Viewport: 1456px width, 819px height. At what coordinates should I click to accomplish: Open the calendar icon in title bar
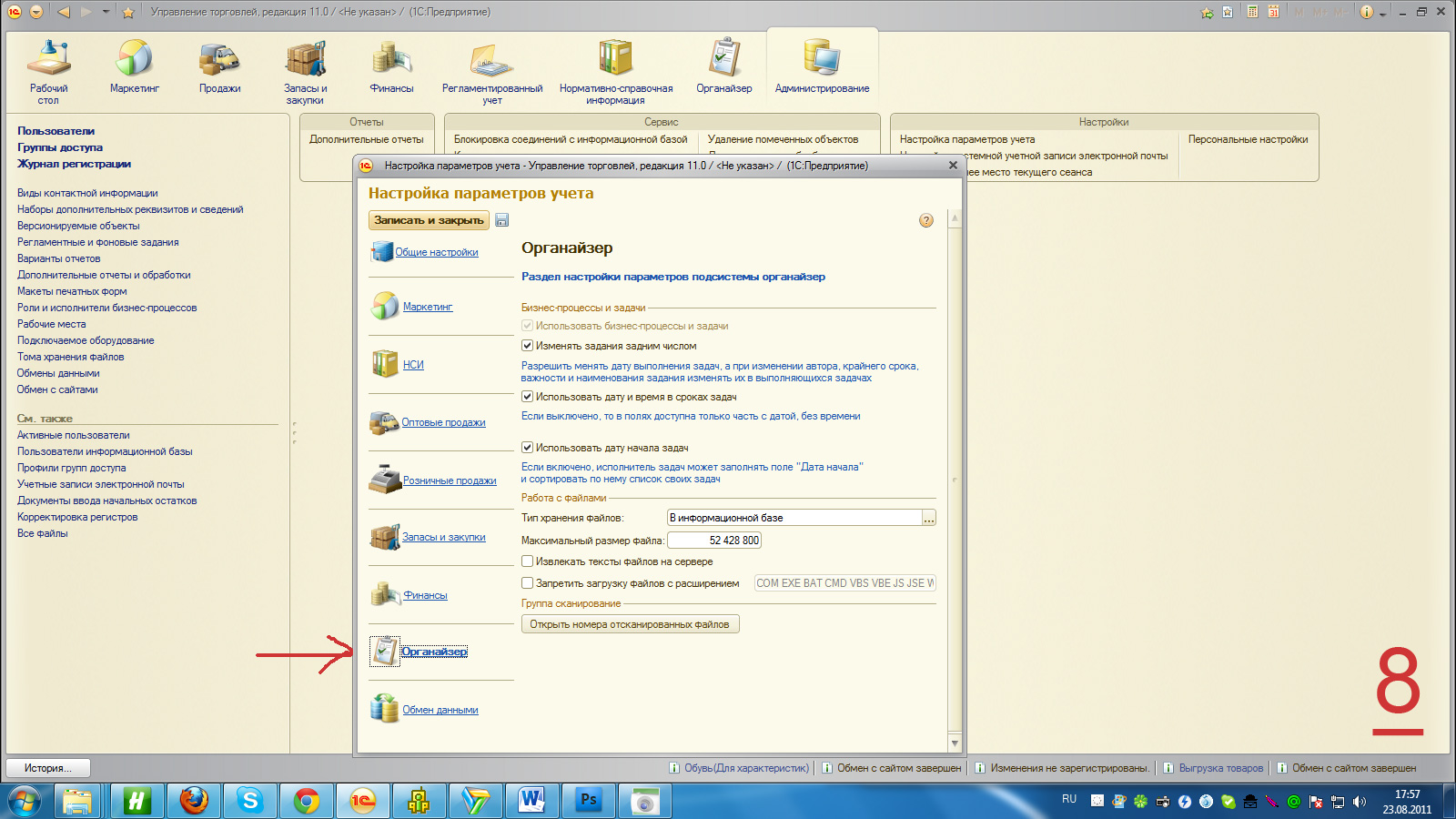click(x=1273, y=12)
